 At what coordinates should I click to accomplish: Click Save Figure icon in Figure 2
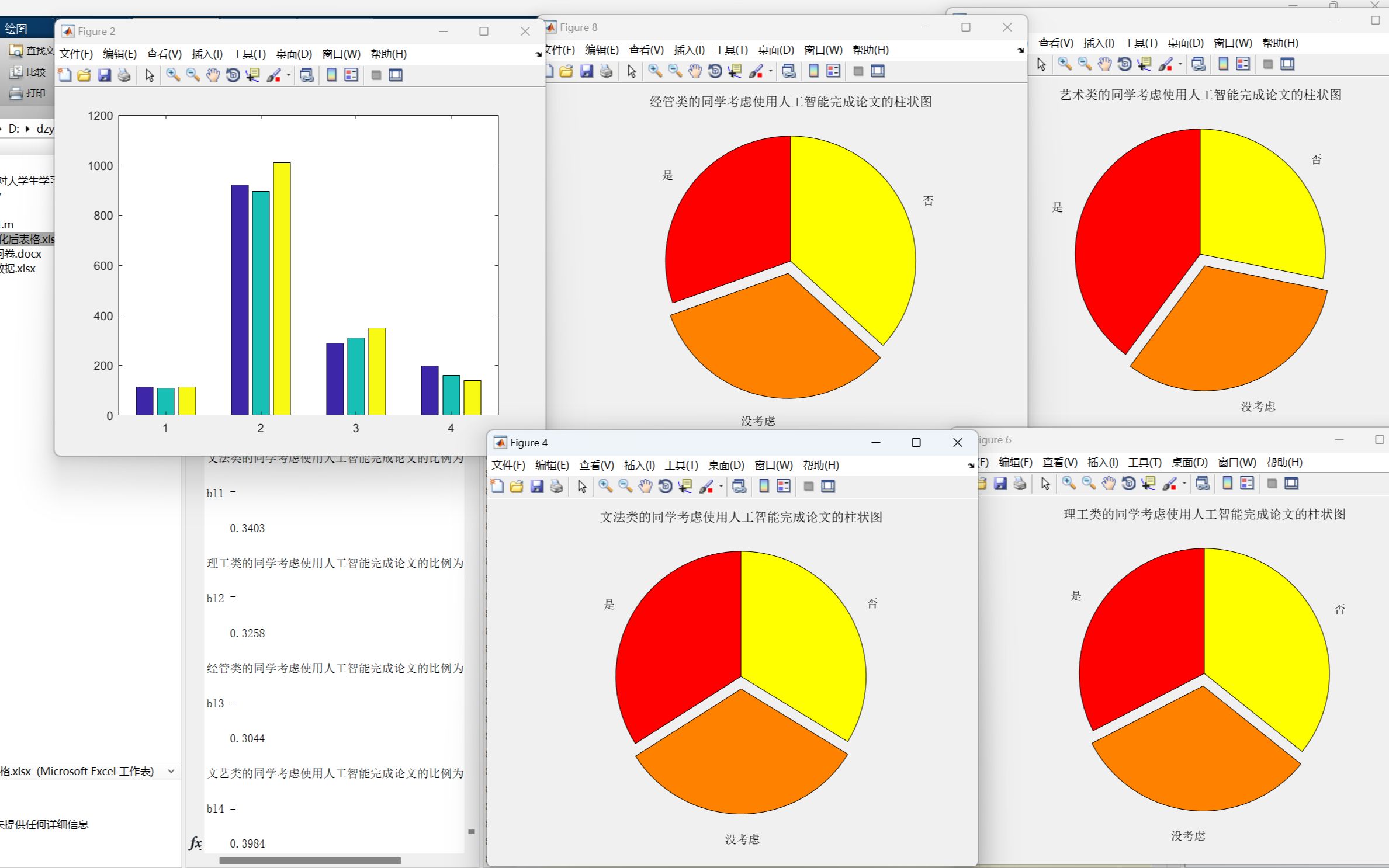pos(104,75)
